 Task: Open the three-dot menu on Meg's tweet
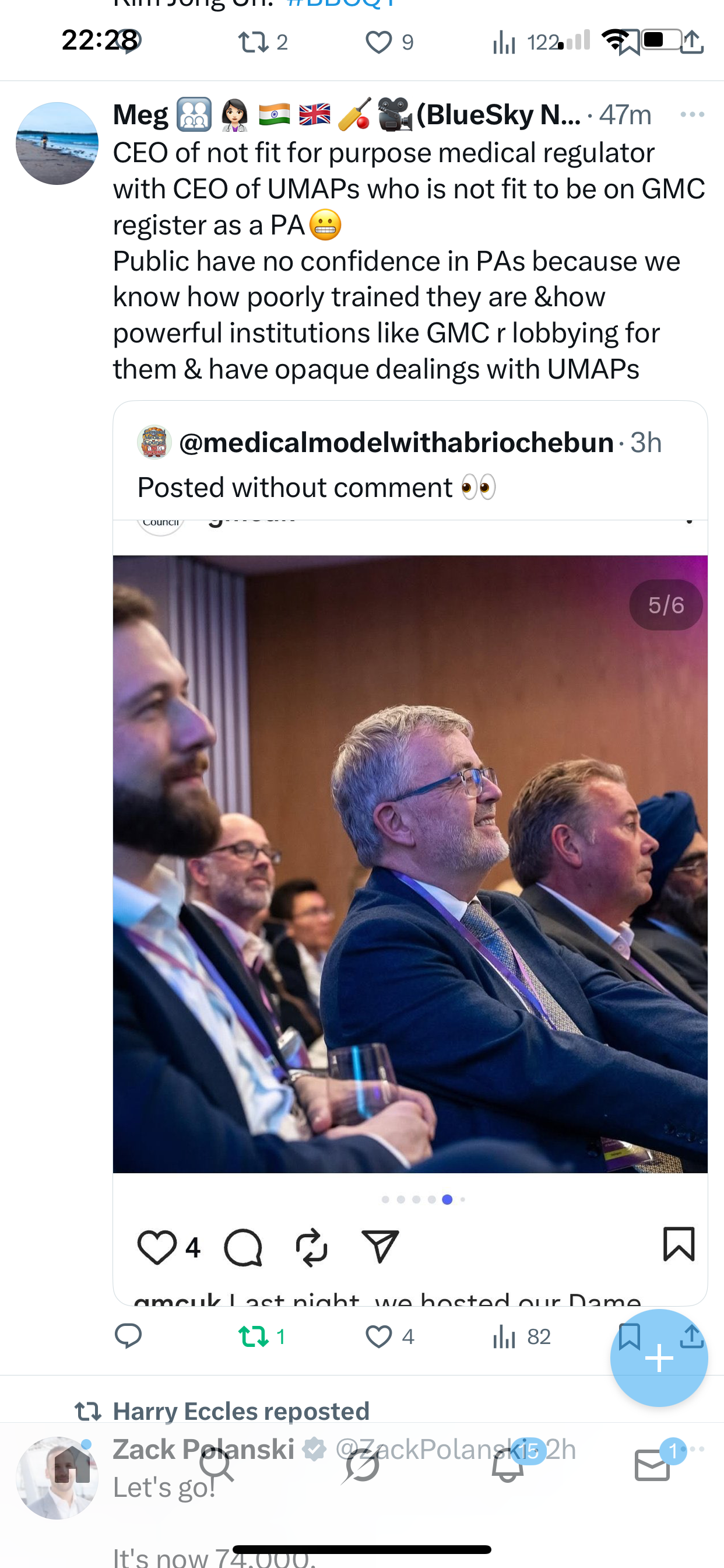pyautogui.click(x=692, y=114)
